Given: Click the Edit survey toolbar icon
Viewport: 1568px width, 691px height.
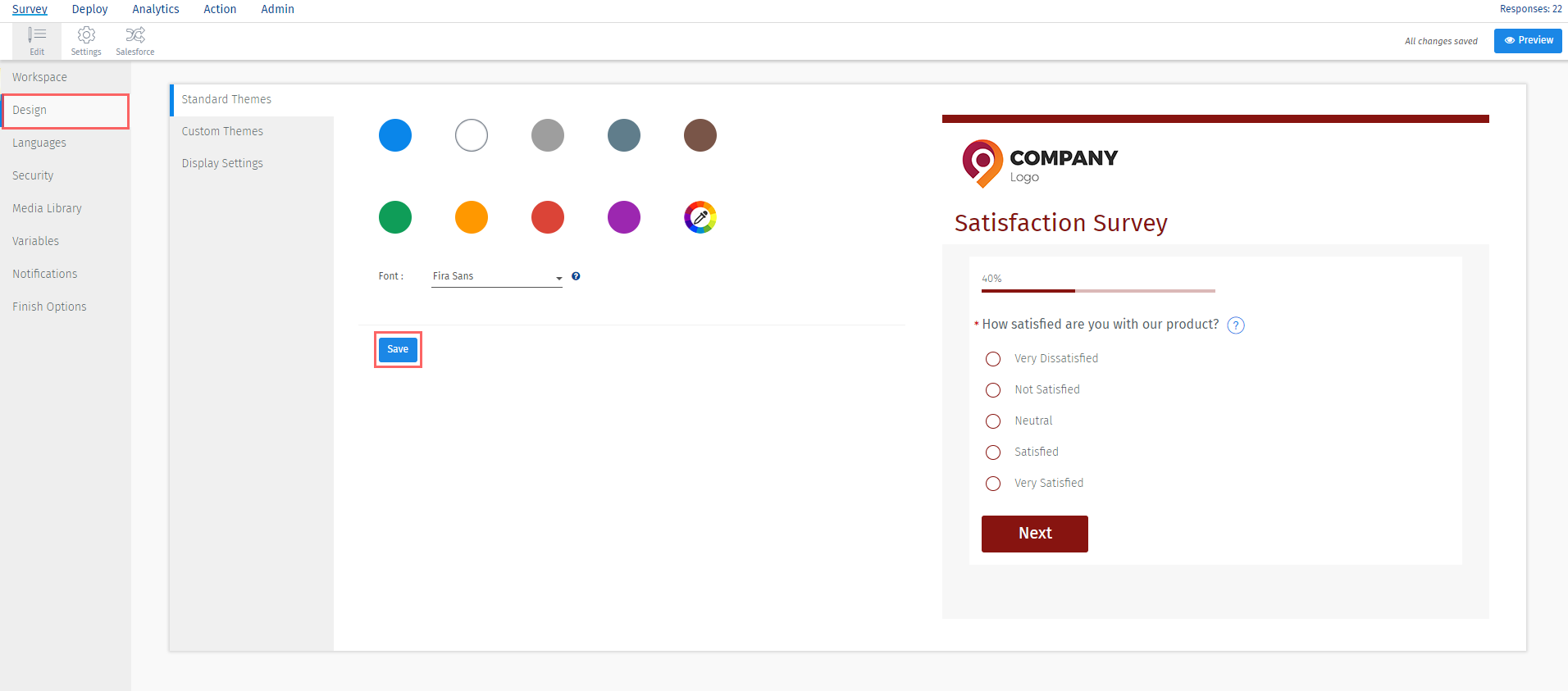Looking at the screenshot, I should (37, 40).
